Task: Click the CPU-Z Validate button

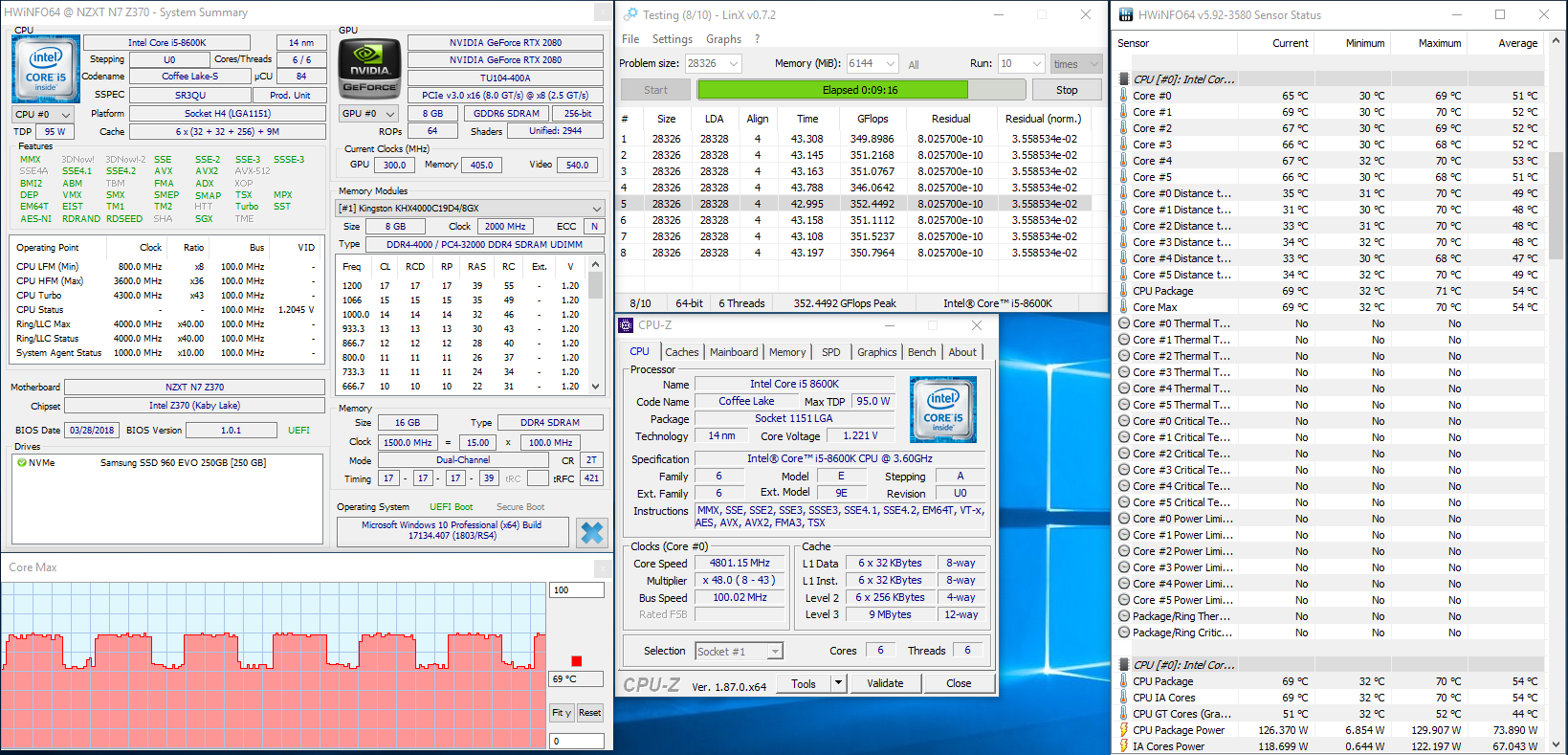Action: (x=885, y=683)
